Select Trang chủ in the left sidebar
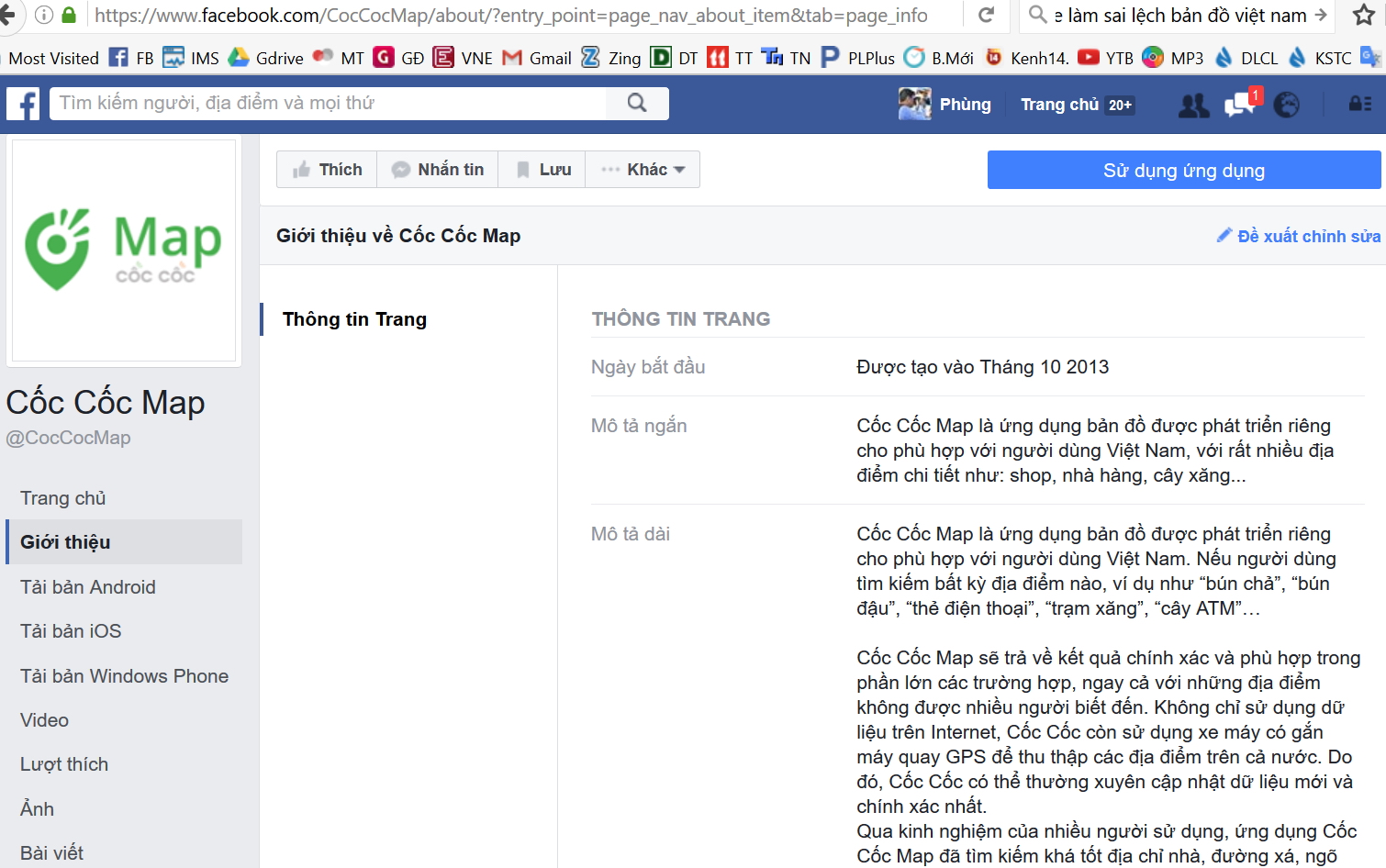 pos(63,498)
